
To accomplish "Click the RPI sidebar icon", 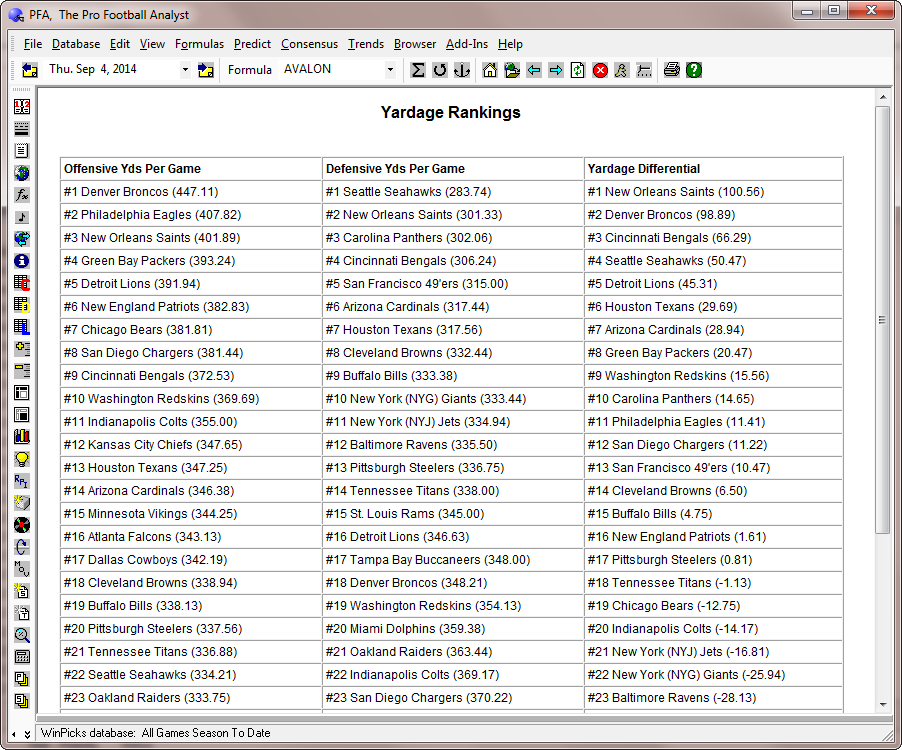I will [x=22, y=481].
